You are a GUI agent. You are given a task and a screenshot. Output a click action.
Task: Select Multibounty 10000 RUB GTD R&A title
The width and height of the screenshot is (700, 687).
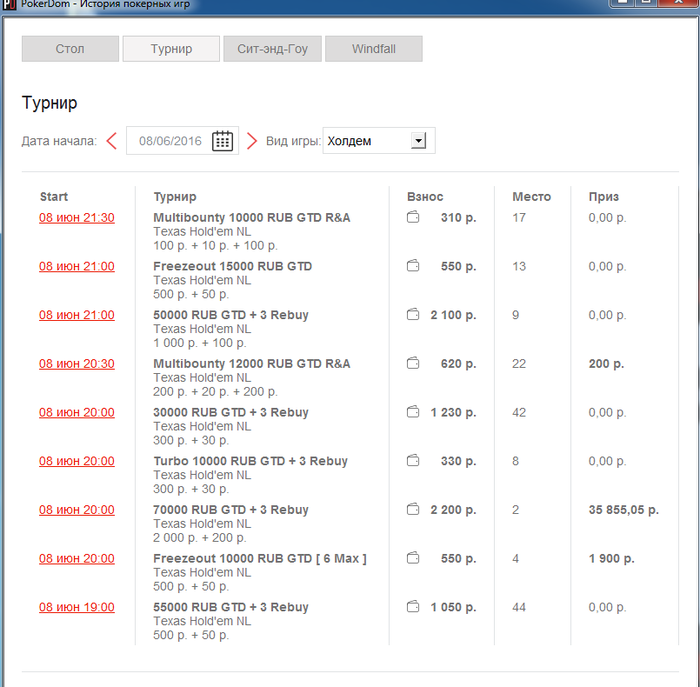tap(252, 217)
